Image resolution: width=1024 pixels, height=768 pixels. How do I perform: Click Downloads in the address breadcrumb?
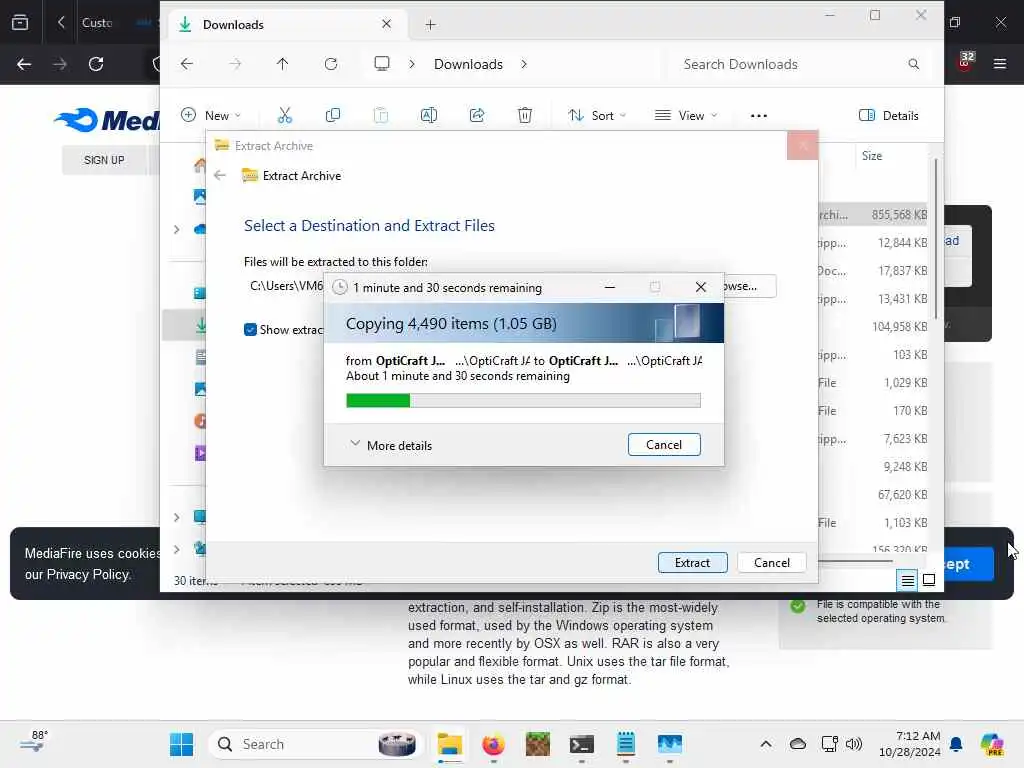click(468, 64)
